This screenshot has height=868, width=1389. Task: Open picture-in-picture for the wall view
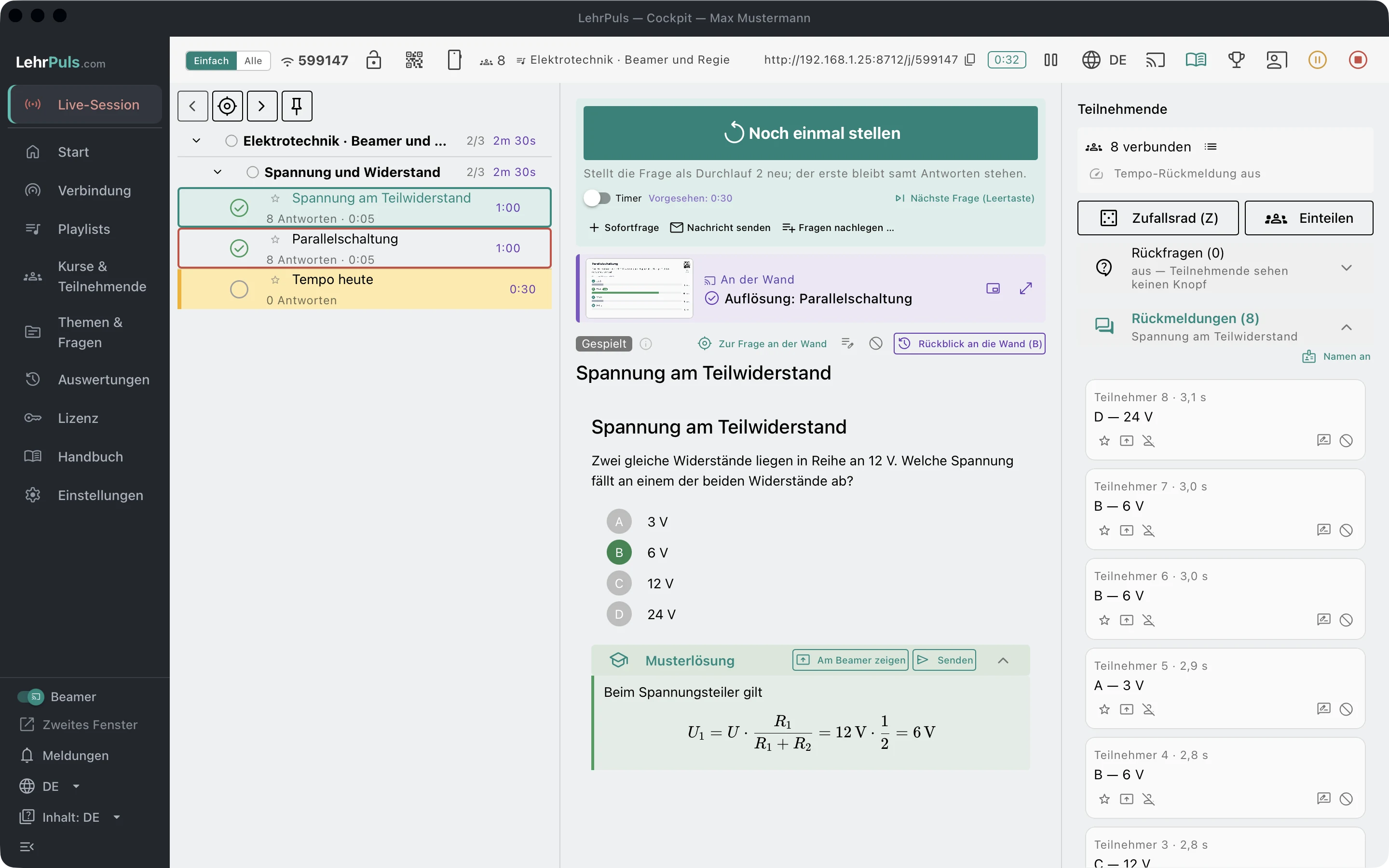(x=993, y=288)
